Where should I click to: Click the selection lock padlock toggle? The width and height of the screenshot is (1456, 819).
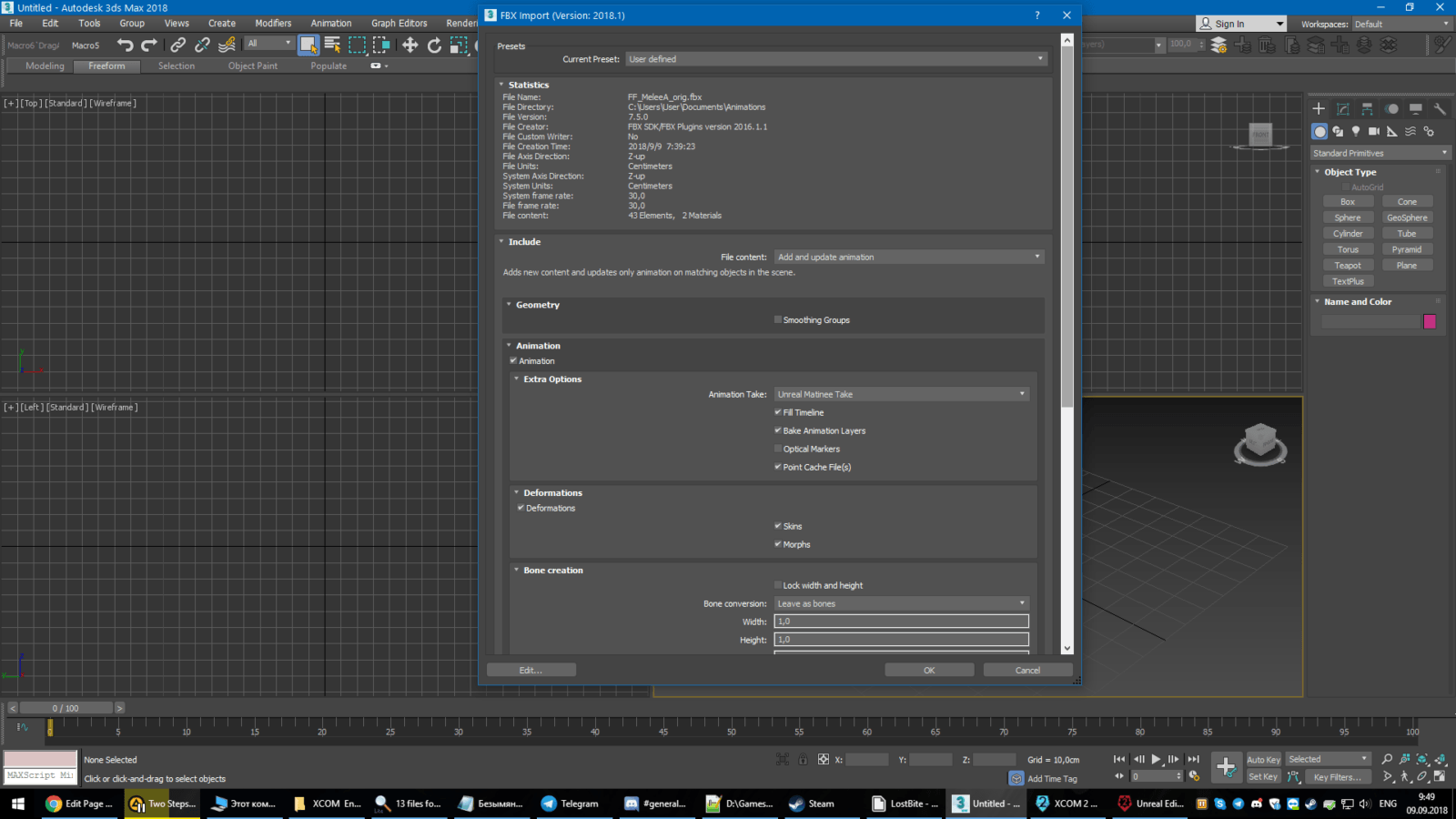803,759
